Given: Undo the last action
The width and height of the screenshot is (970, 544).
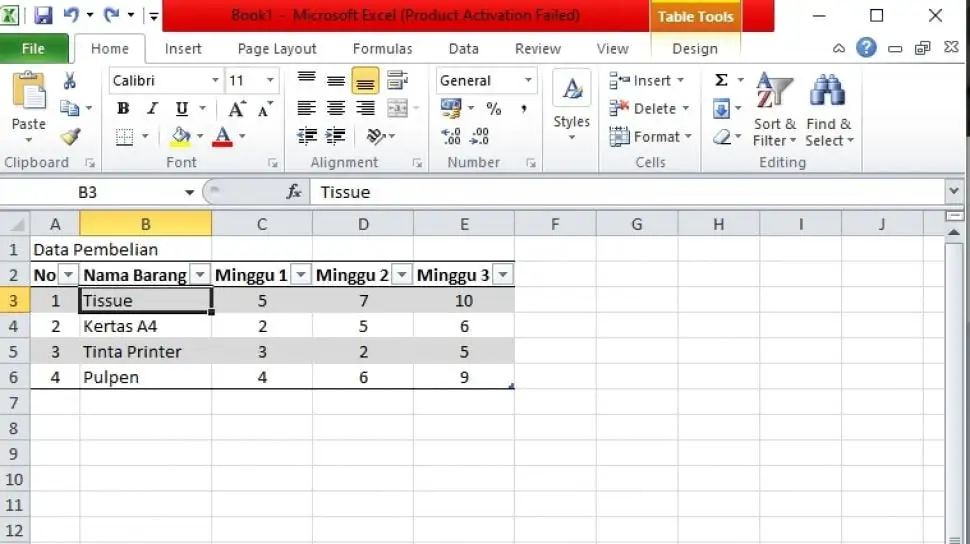Looking at the screenshot, I should pos(72,15).
